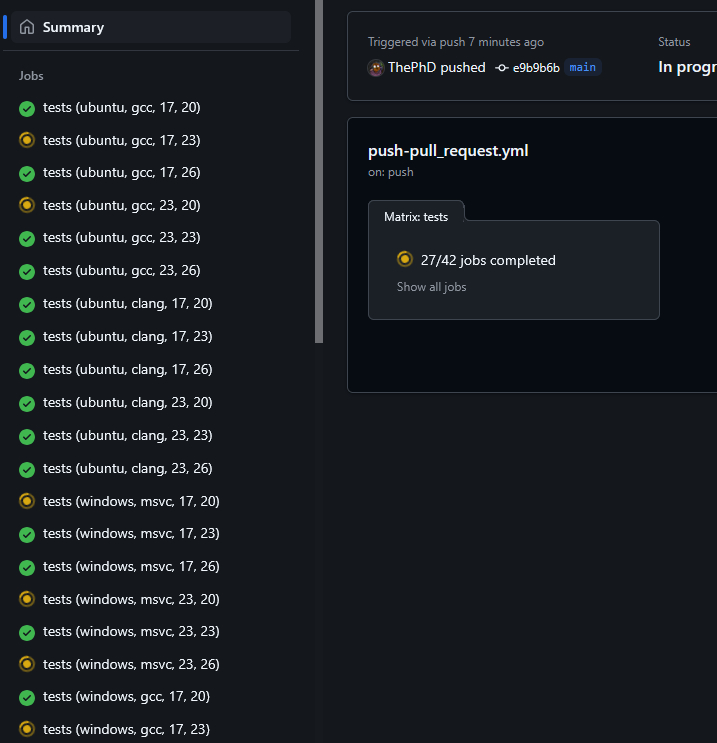Open job tests (ubuntu, gcc, 23, 26)

(x=121, y=271)
